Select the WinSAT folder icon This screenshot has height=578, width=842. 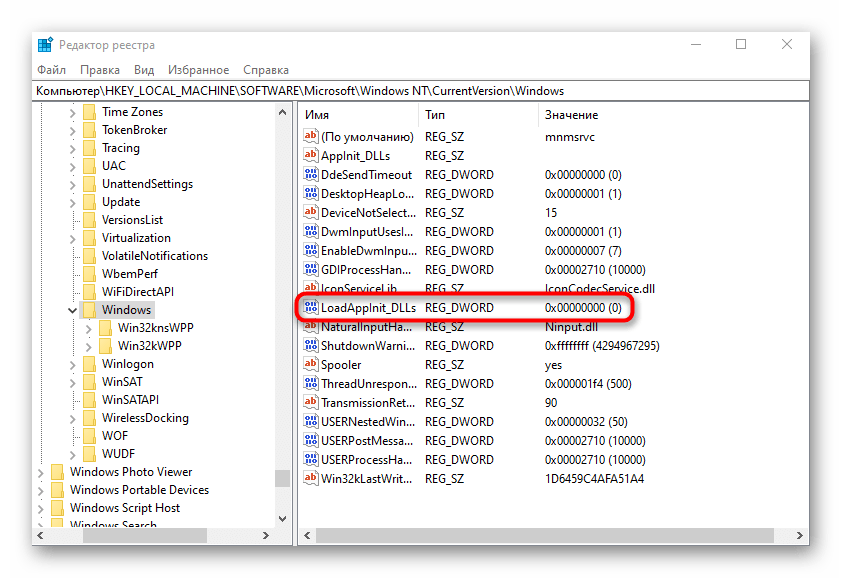pos(90,382)
